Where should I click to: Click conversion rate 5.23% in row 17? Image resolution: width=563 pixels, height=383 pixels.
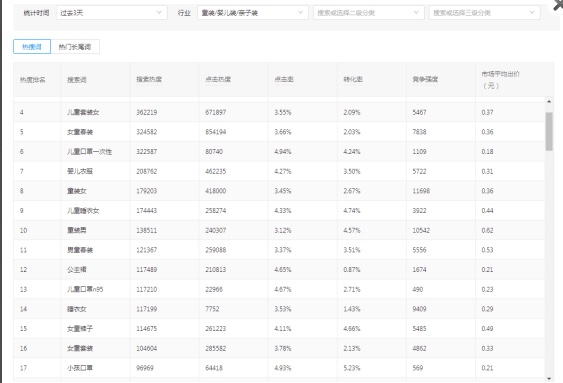click(x=352, y=368)
